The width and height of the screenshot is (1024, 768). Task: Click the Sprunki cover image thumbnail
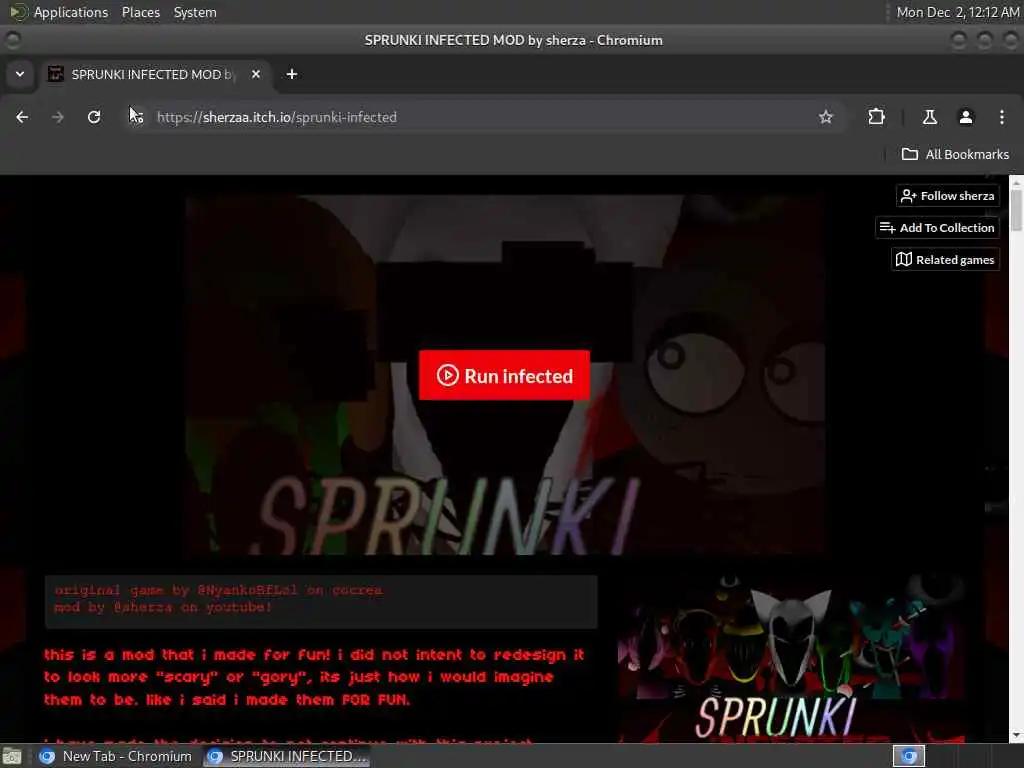pos(791,658)
